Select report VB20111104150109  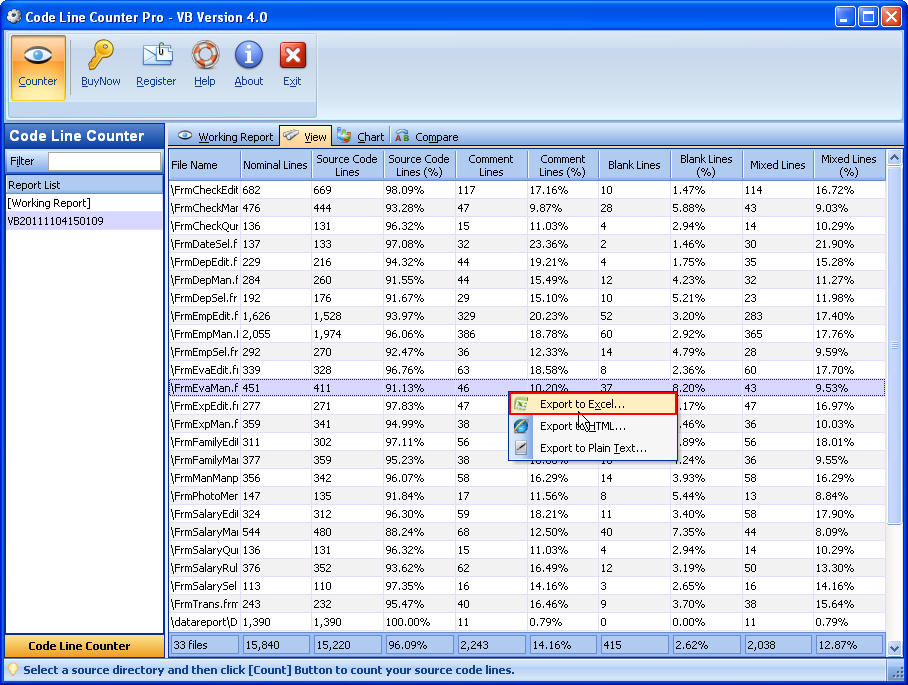coord(85,221)
